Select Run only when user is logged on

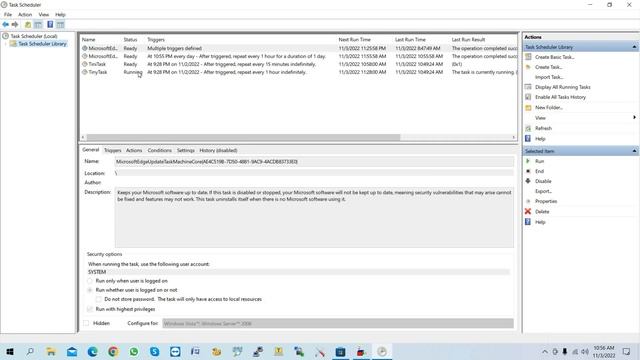pos(90,281)
